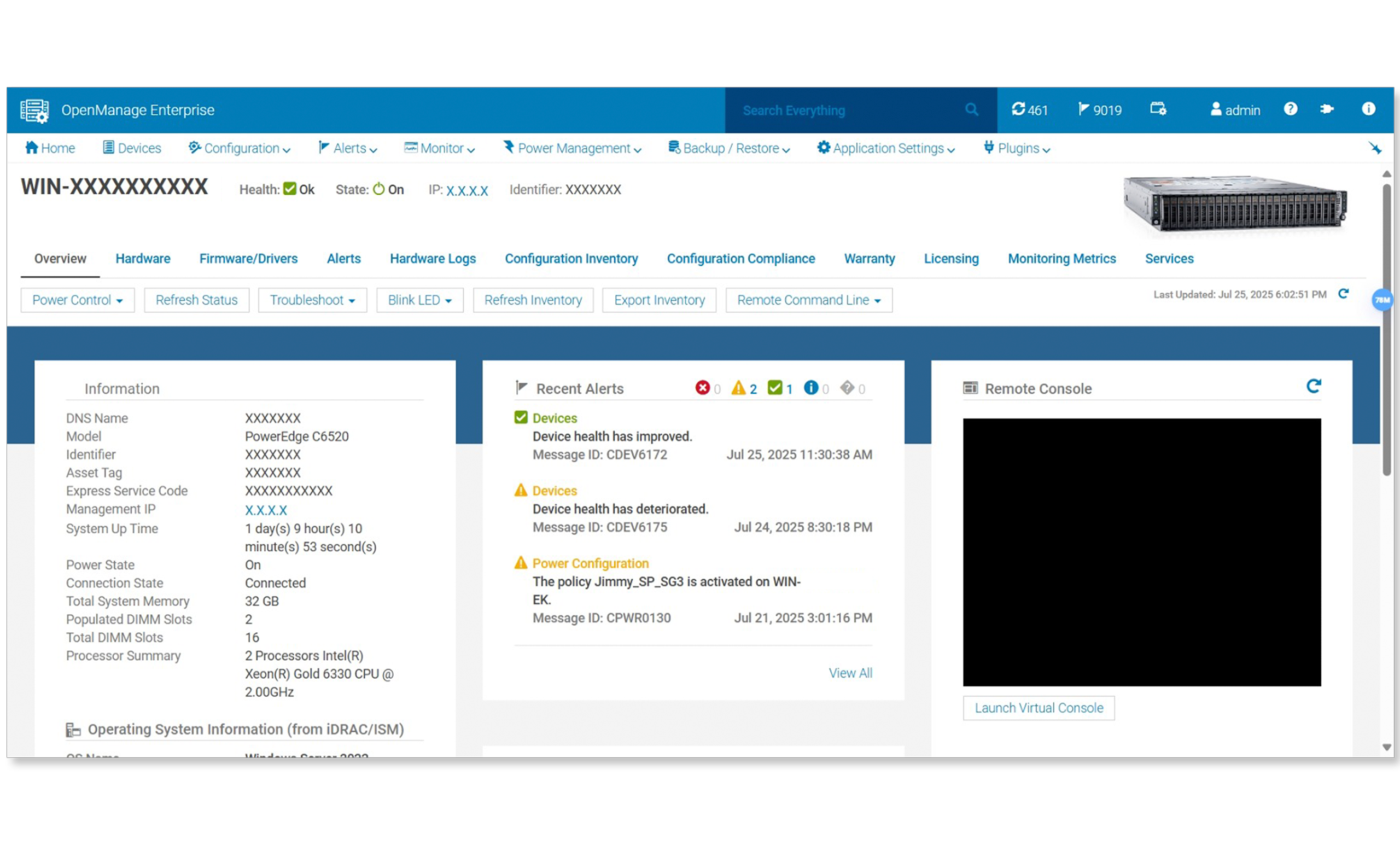Click the scrollbar down arrow
The image size is (1400, 845).
1387,747
